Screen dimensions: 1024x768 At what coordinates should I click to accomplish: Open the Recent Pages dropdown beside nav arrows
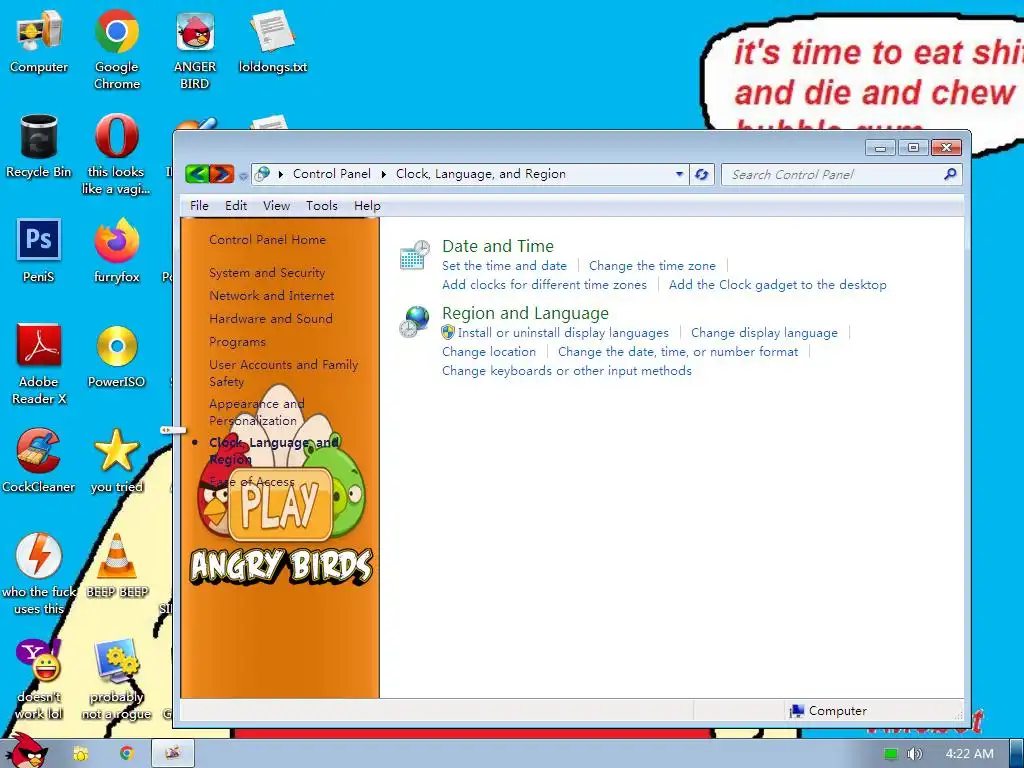(x=243, y=176)
